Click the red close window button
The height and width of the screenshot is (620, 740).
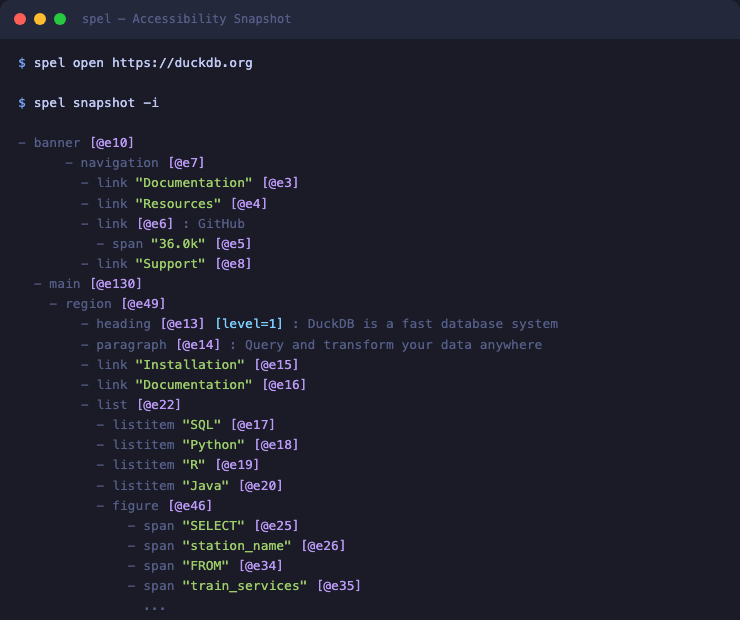20,19
